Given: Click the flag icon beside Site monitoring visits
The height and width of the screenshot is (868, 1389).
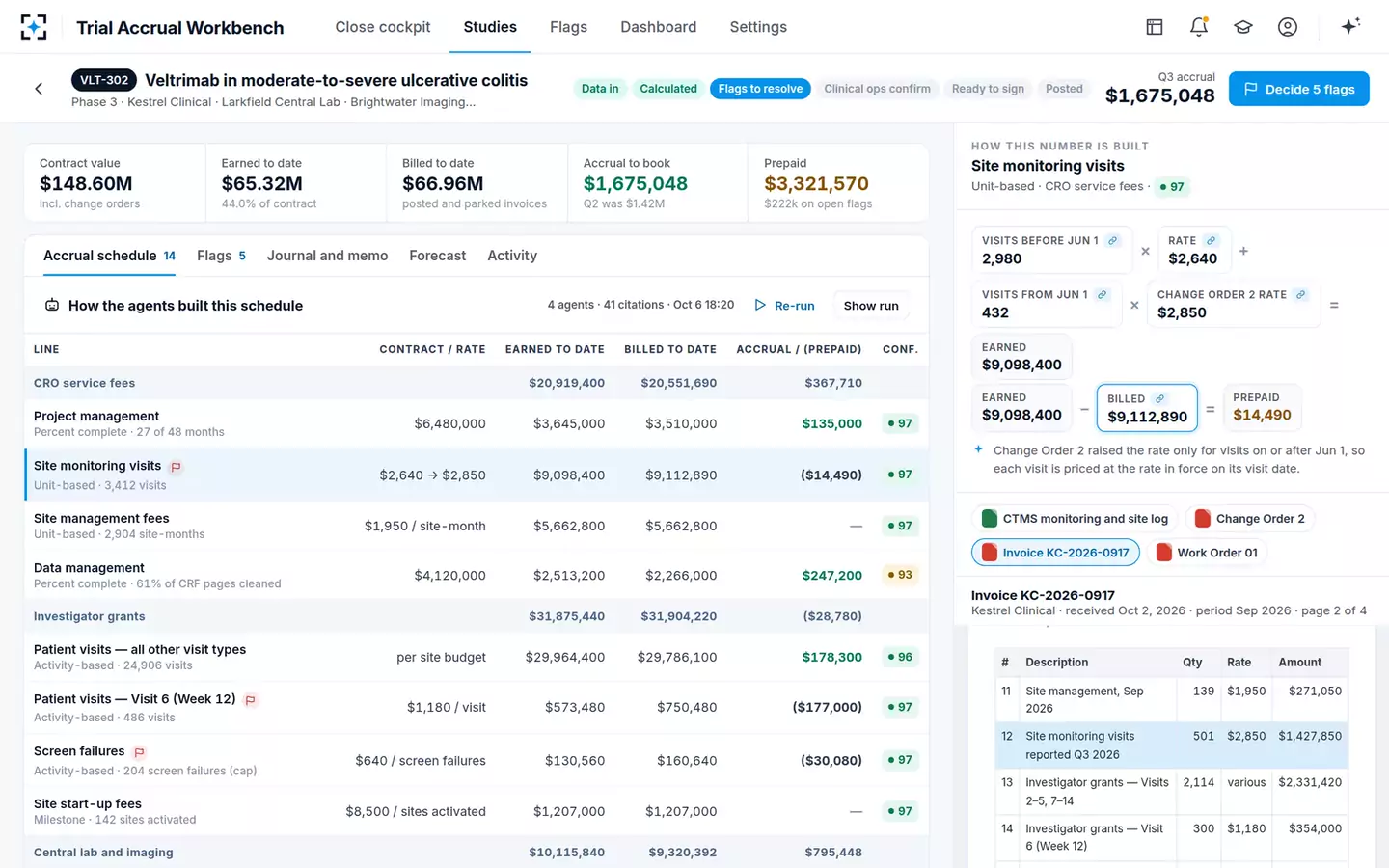Looking at the screenshot, I should click(176, 467).
